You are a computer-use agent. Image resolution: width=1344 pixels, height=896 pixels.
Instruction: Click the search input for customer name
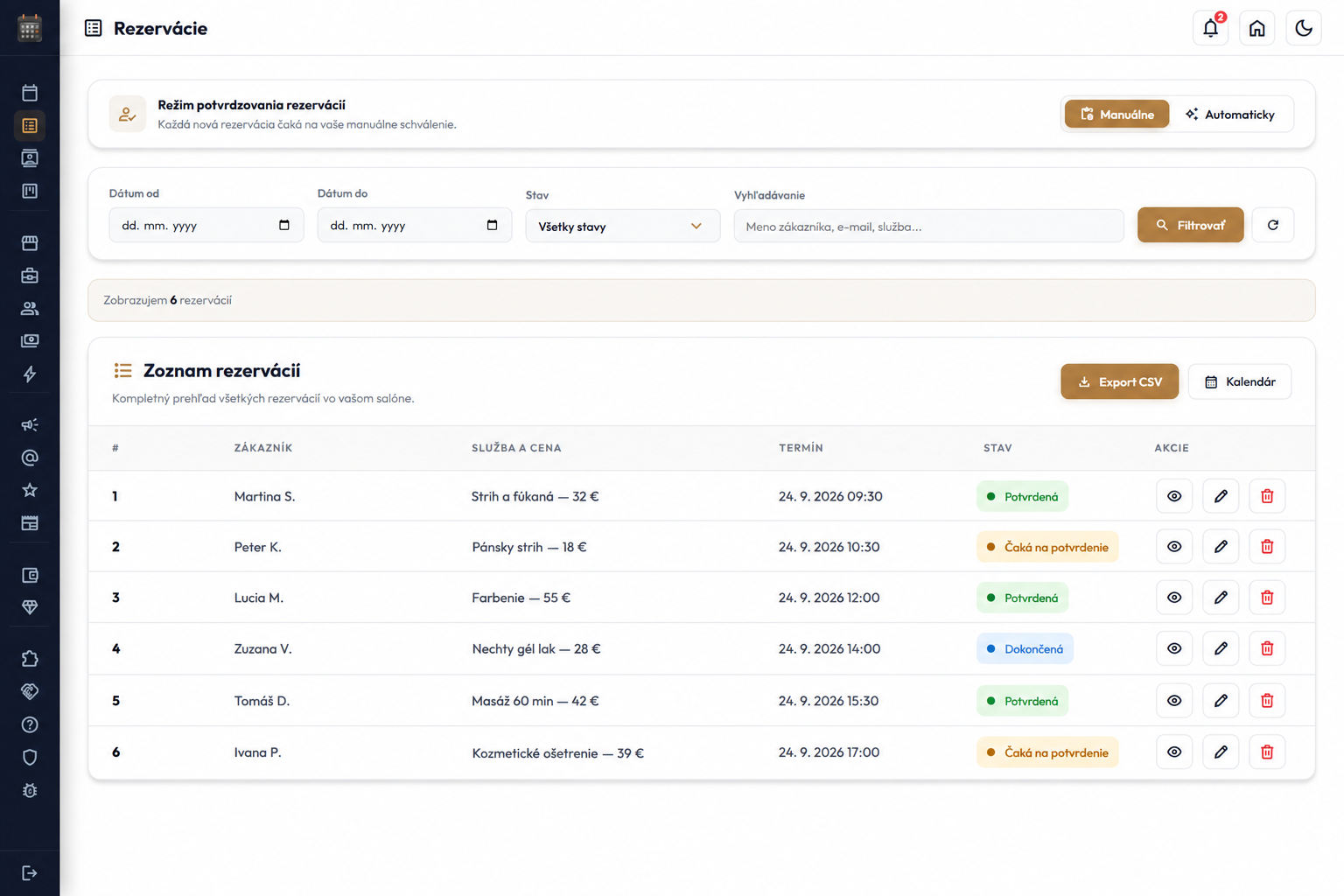928,226
